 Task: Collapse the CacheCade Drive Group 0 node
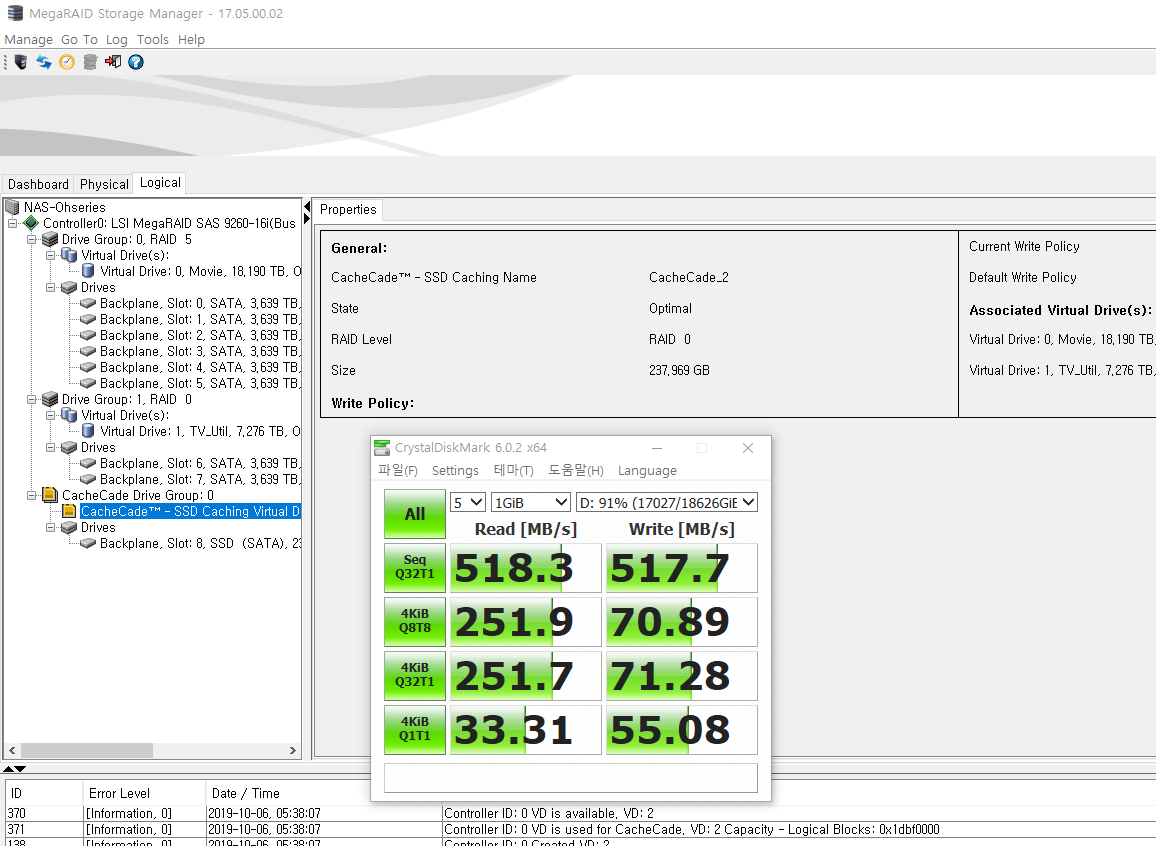[31, 495]
